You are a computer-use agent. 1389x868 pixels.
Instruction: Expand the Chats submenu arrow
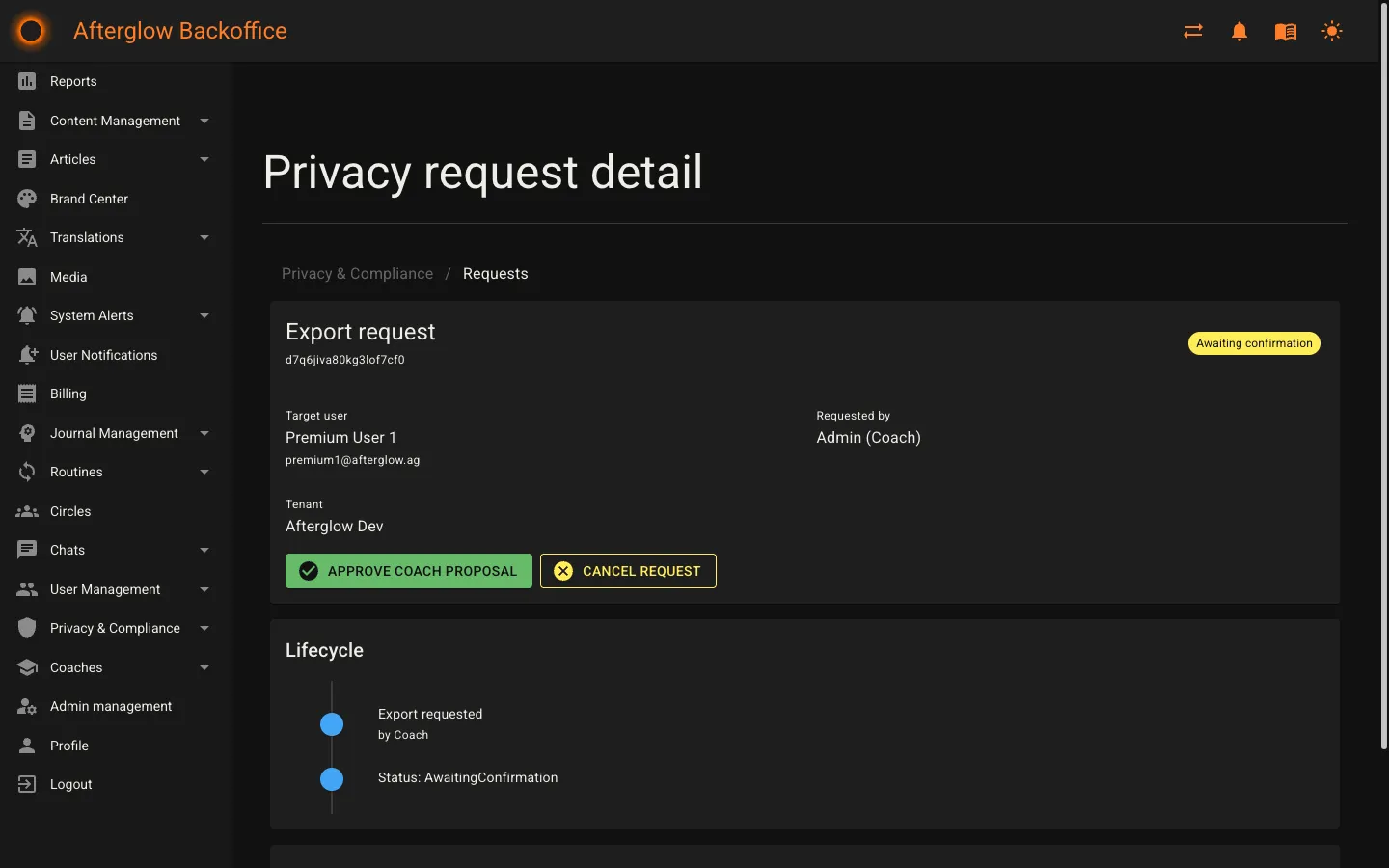(x=204, y=550)
